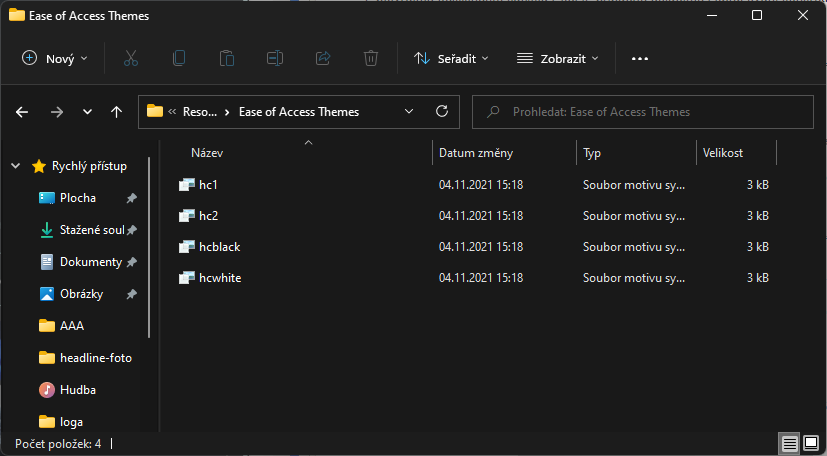Open Dokumenty in the navigation pane
Image resolution: width=827 pixels, height=456 pixels.
tap(90, 262)
